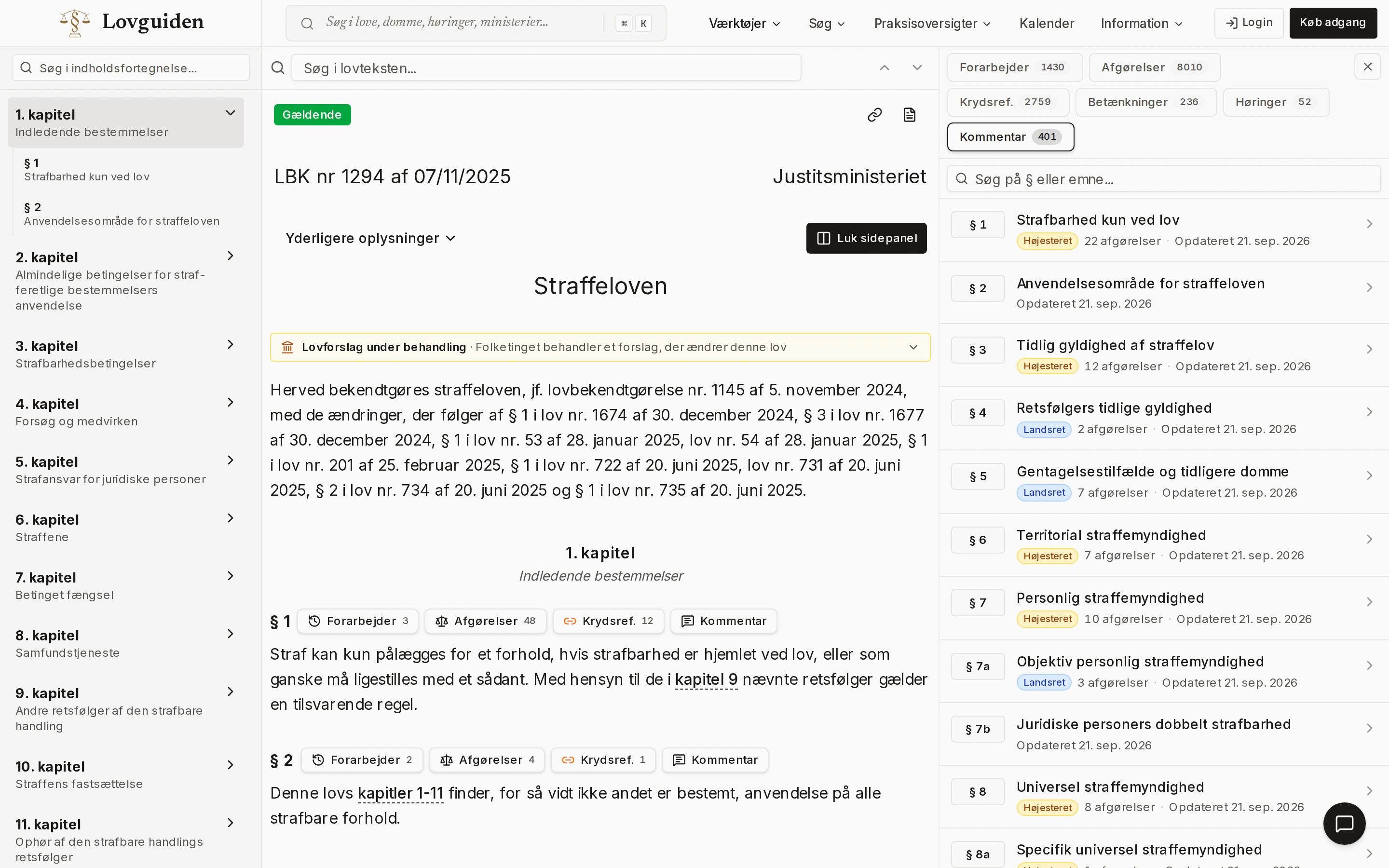Open Forarbejder for § 1
Screen dimensions: 1389x868
coord(358,621)
